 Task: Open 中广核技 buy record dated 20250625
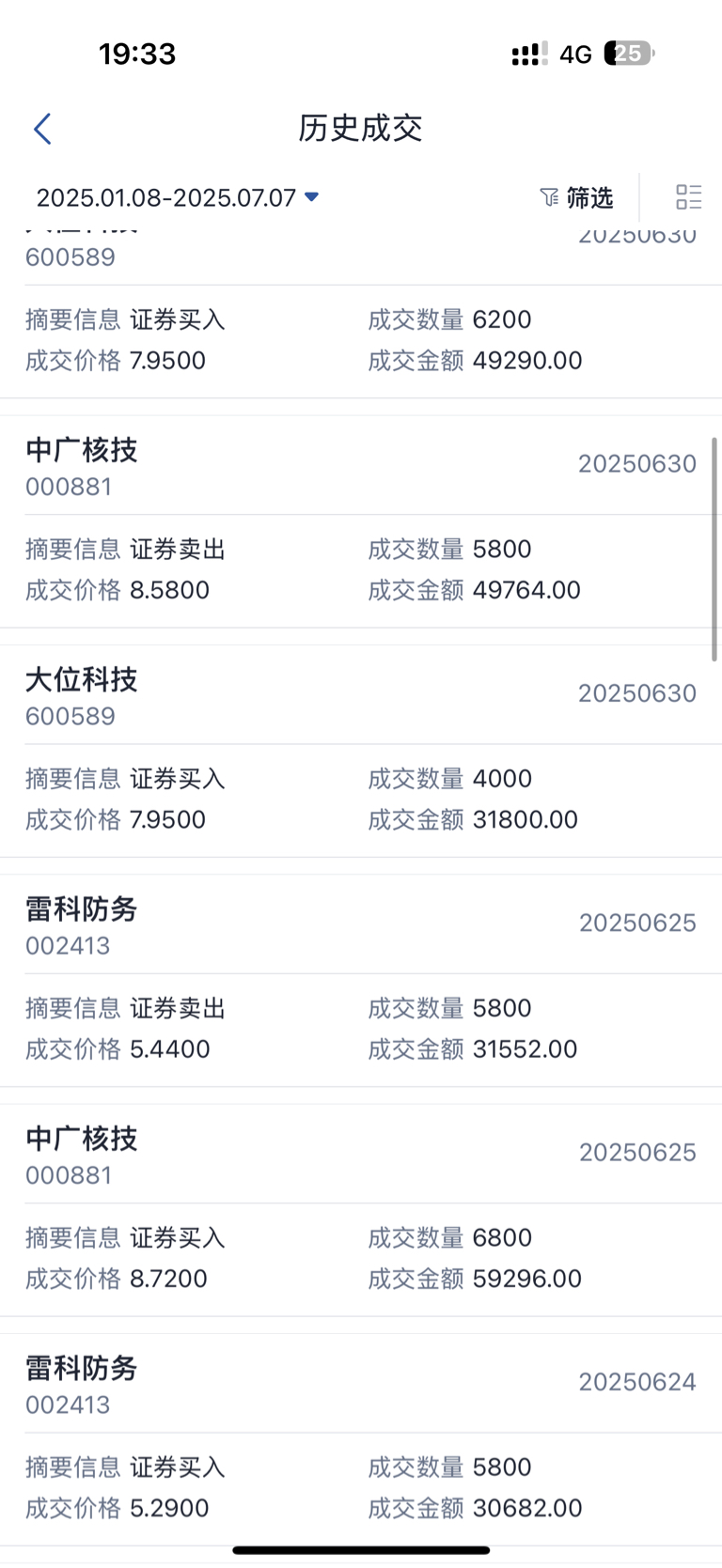361,1210
